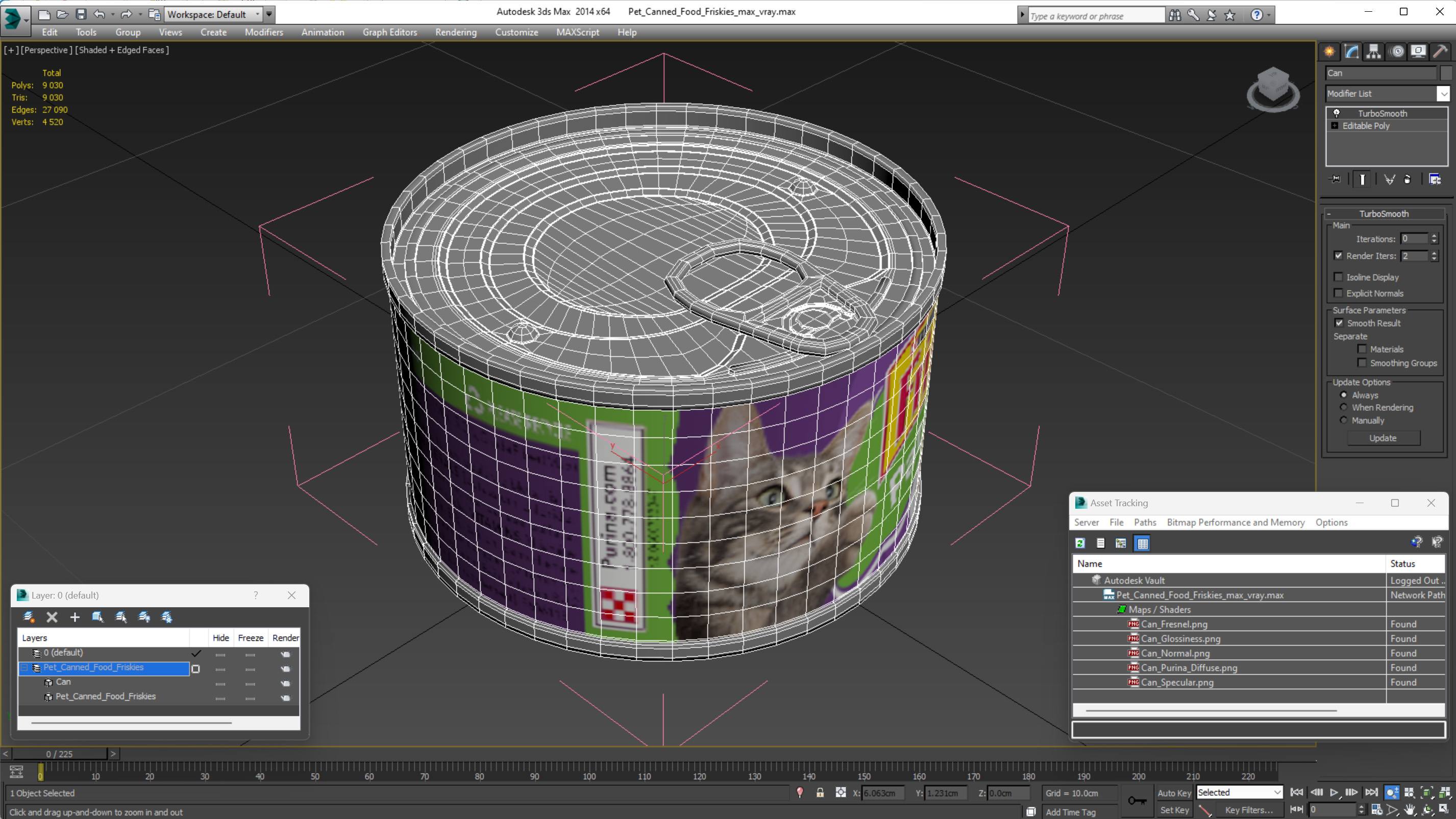Switch Asset Tracking to table view icon
The image size is (1456, 819).
pos(1142,543)
